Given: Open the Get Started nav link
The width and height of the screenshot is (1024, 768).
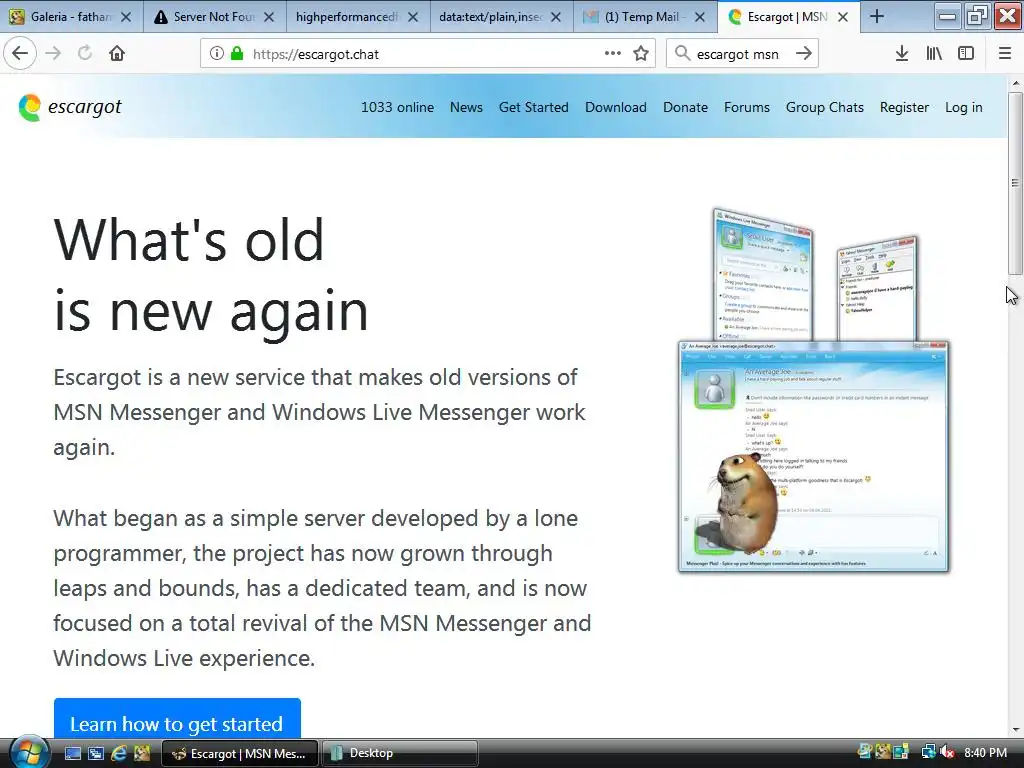Looking at the screenshot, I should pos(534,107).
